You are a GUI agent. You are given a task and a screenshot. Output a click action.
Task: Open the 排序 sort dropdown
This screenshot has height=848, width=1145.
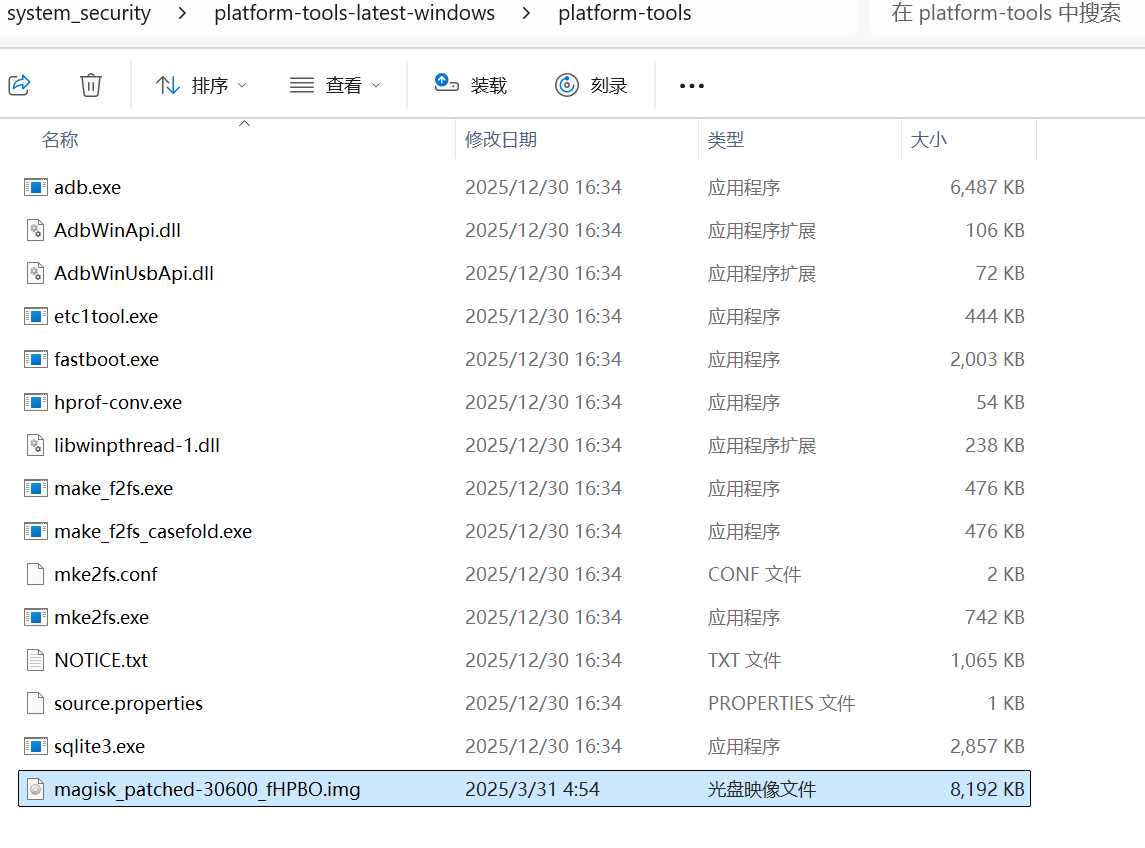point(201,85)
